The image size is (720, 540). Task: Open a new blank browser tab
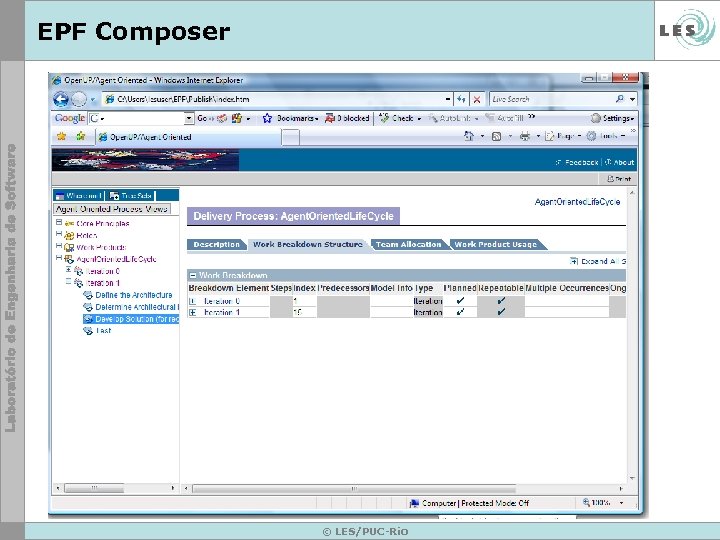tap(290, 137)
